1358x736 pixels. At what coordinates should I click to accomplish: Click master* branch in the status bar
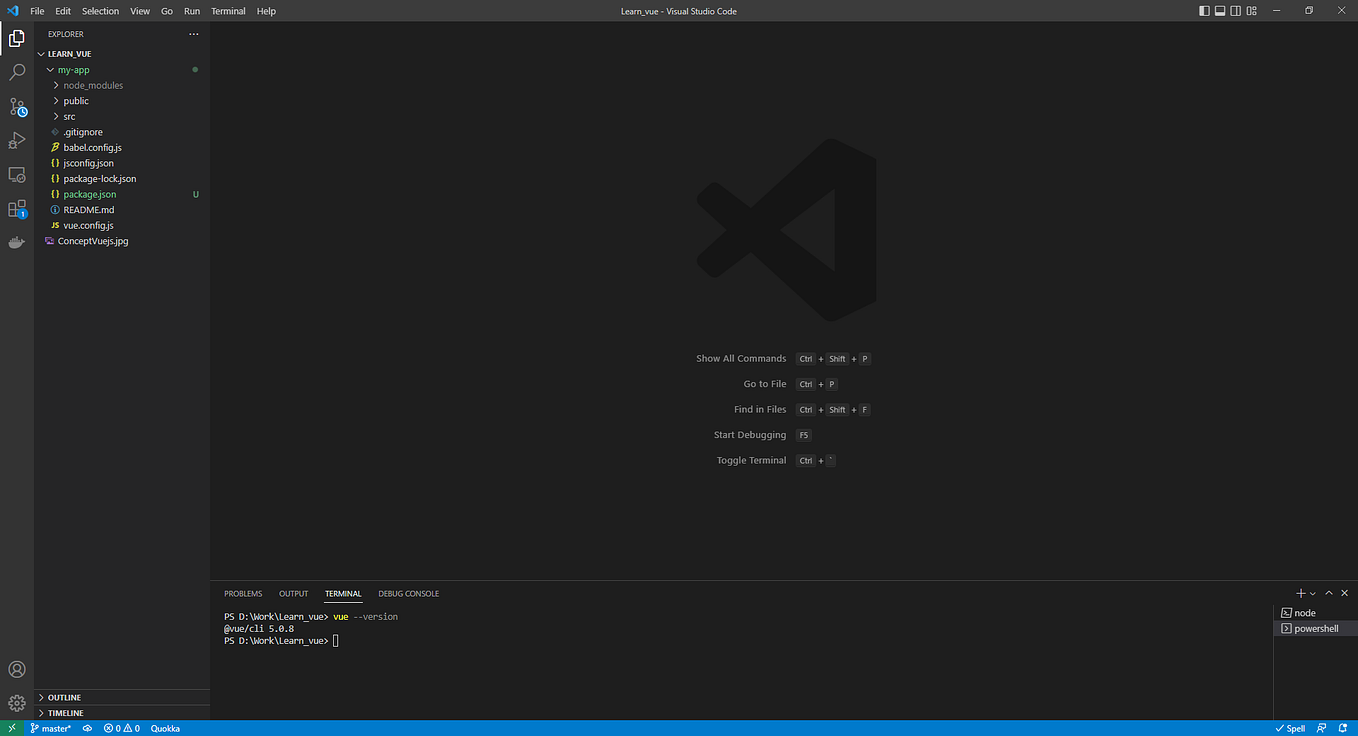pos(50,728)
